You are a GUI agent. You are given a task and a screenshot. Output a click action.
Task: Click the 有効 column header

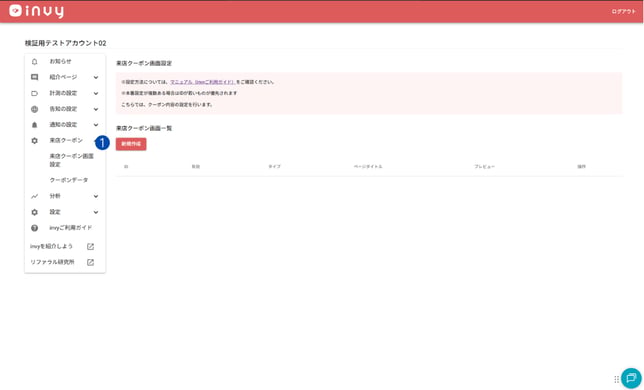(196, 167)
